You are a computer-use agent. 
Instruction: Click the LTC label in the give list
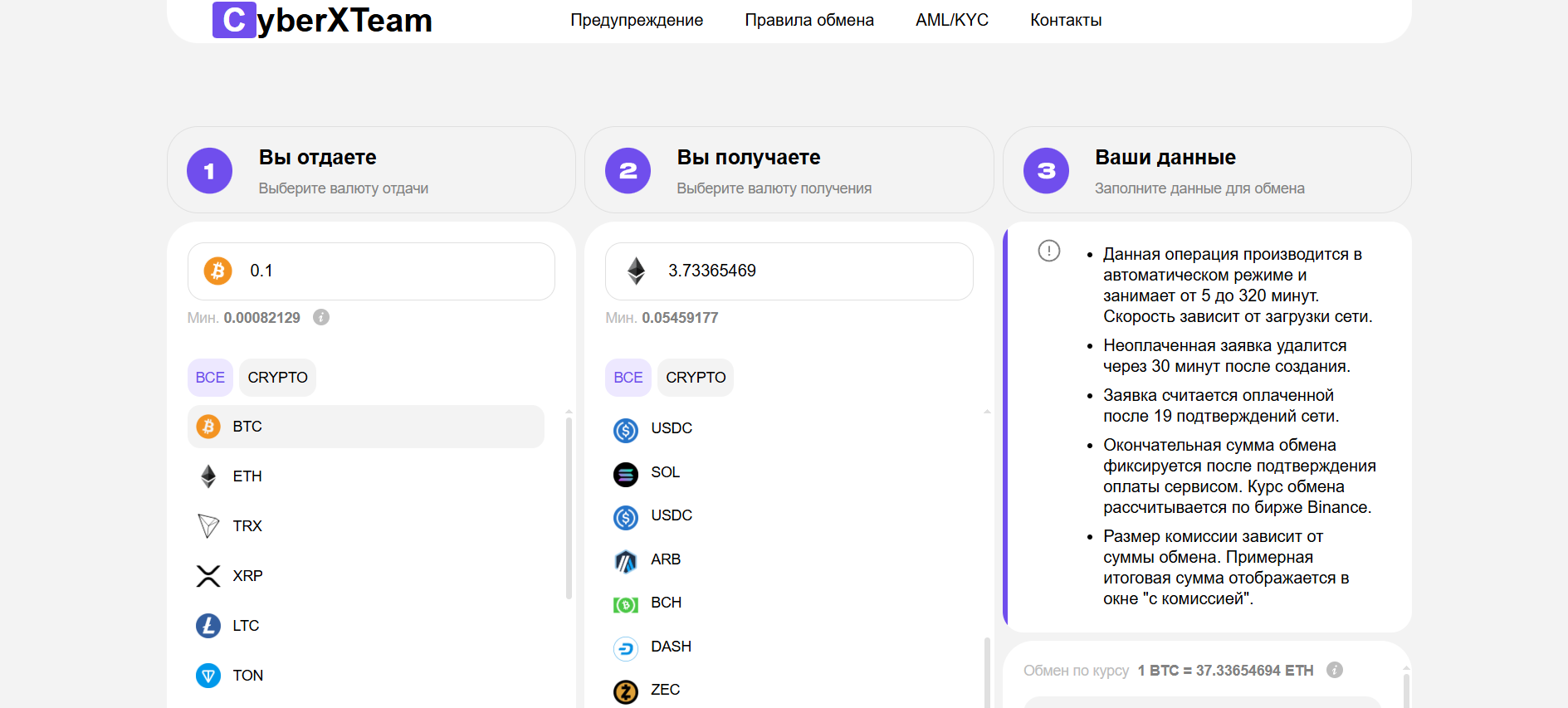click(x=246, y=626)
